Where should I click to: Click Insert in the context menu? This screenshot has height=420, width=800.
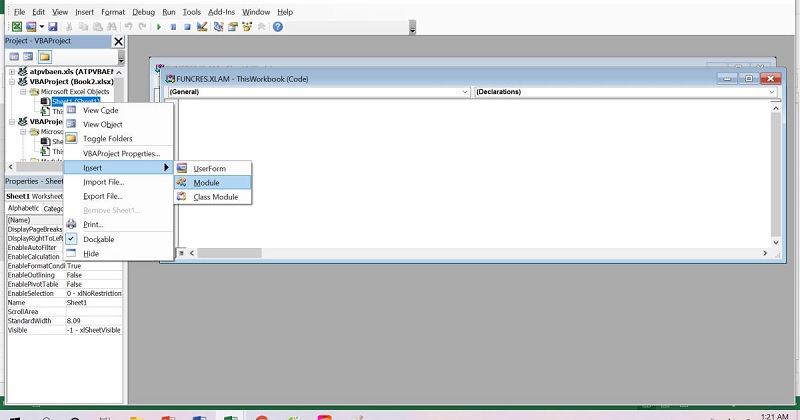tap(118, 167)
